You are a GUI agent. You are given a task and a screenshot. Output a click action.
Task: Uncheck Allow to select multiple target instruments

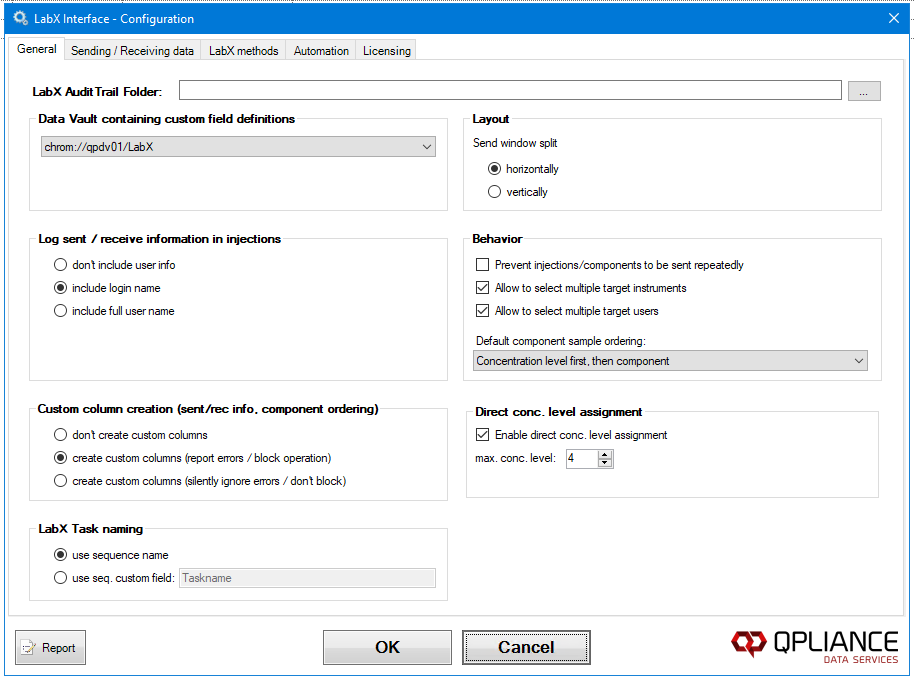483,288
